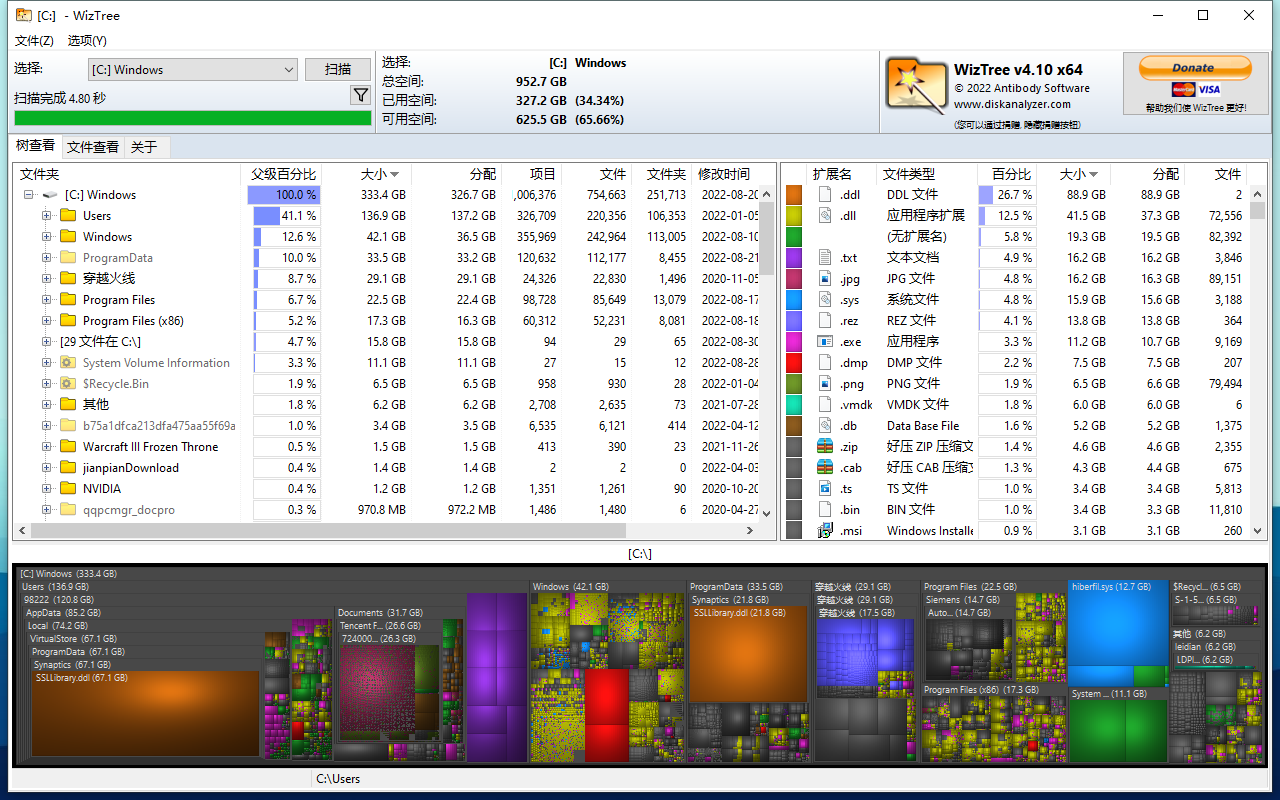Click the blue hiberfil.sys treemap block

(1117, 630)
